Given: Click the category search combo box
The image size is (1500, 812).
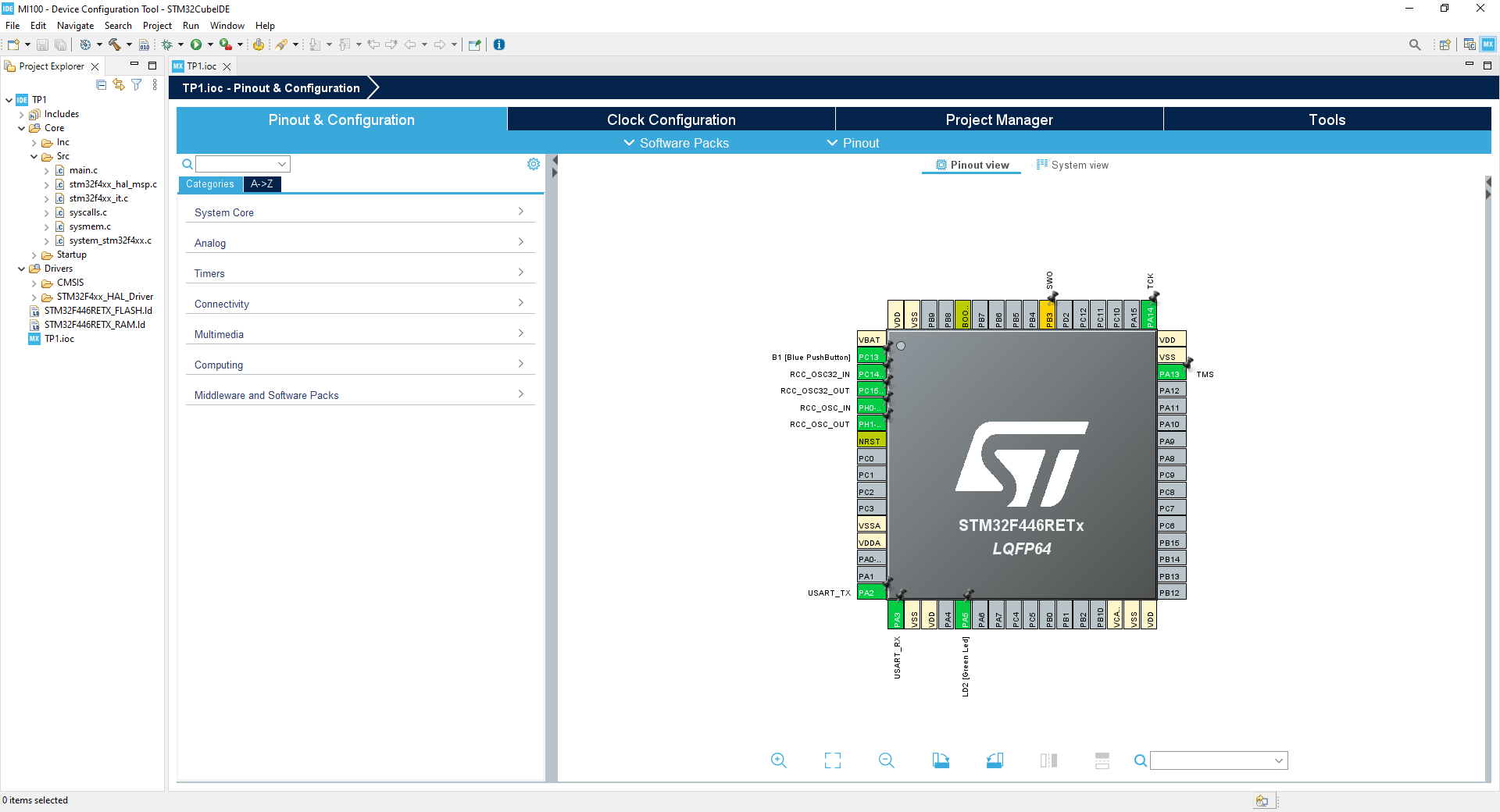Looking at the screenshot, I should [x=243, y=164].
